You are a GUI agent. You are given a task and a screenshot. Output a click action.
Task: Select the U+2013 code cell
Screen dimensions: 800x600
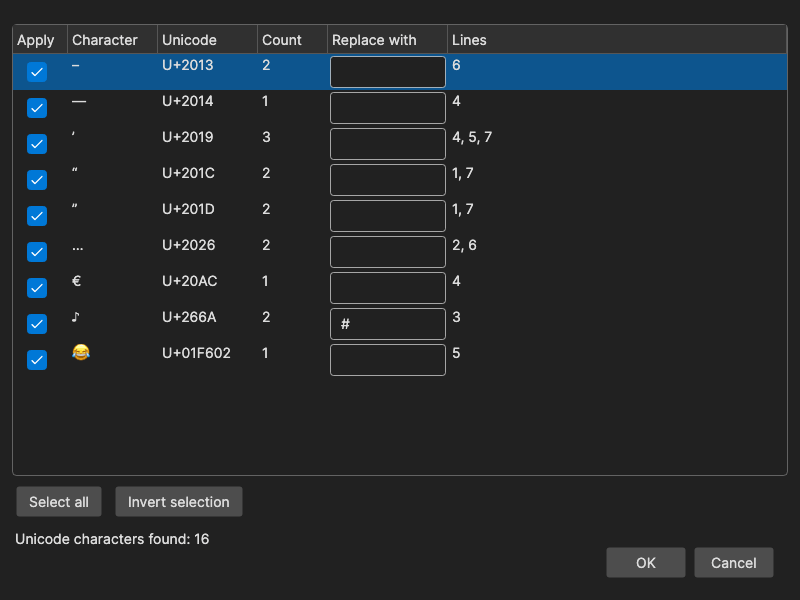(x=188, y=65)
